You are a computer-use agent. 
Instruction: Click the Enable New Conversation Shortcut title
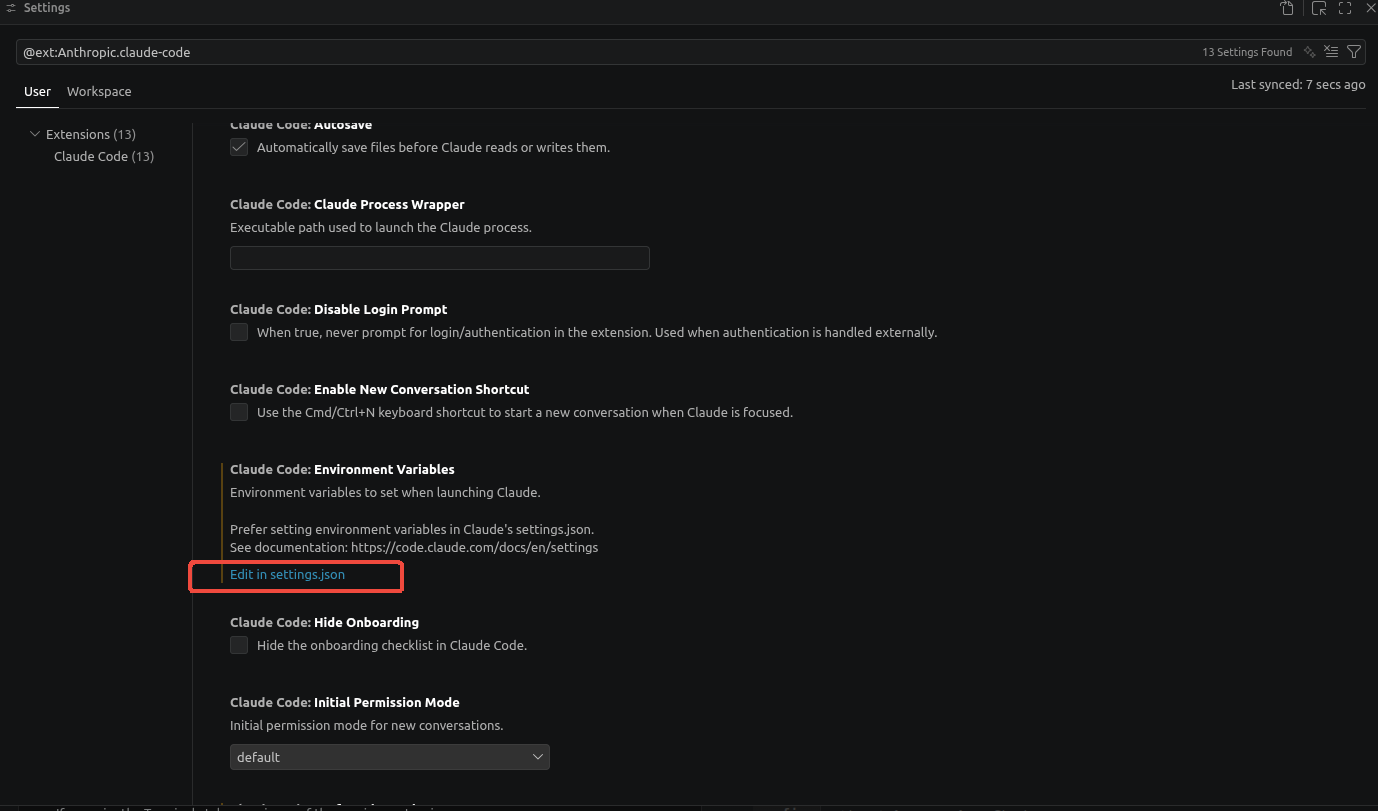pyautogui.click(x=379, y=389)
